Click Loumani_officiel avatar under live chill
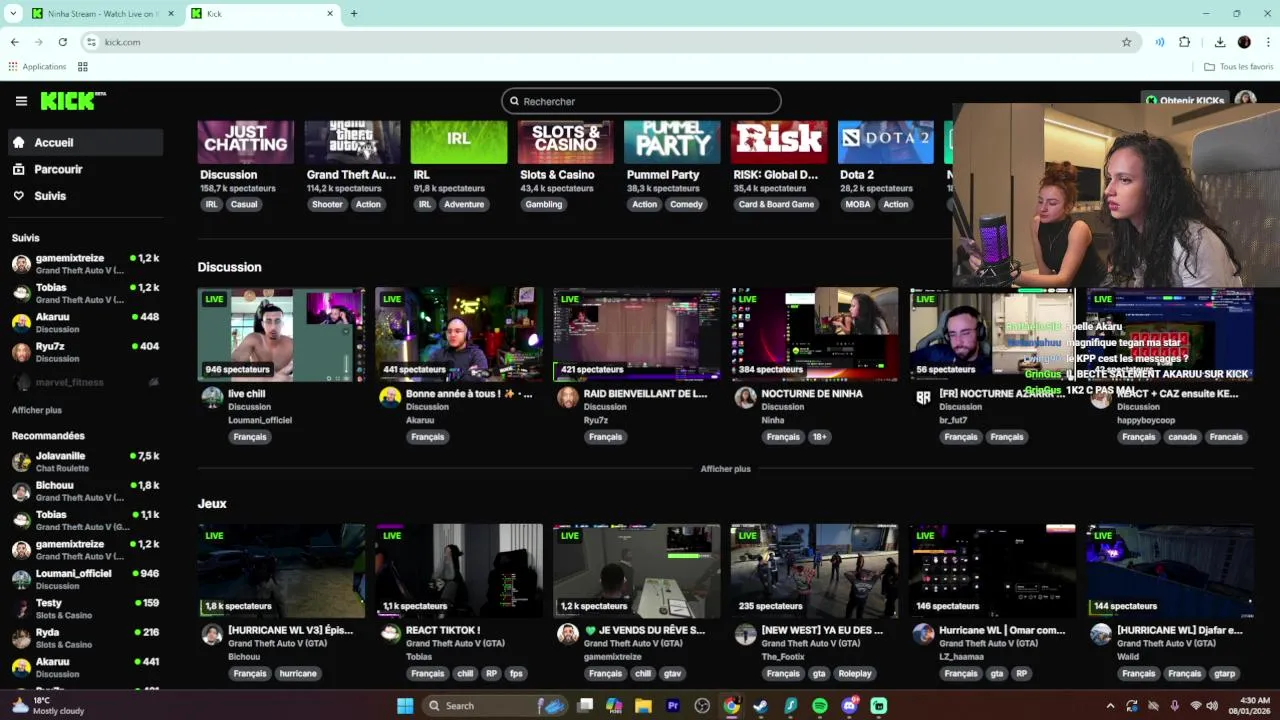The height and width of the screenshot is (720, 1280). pos(212,397)
